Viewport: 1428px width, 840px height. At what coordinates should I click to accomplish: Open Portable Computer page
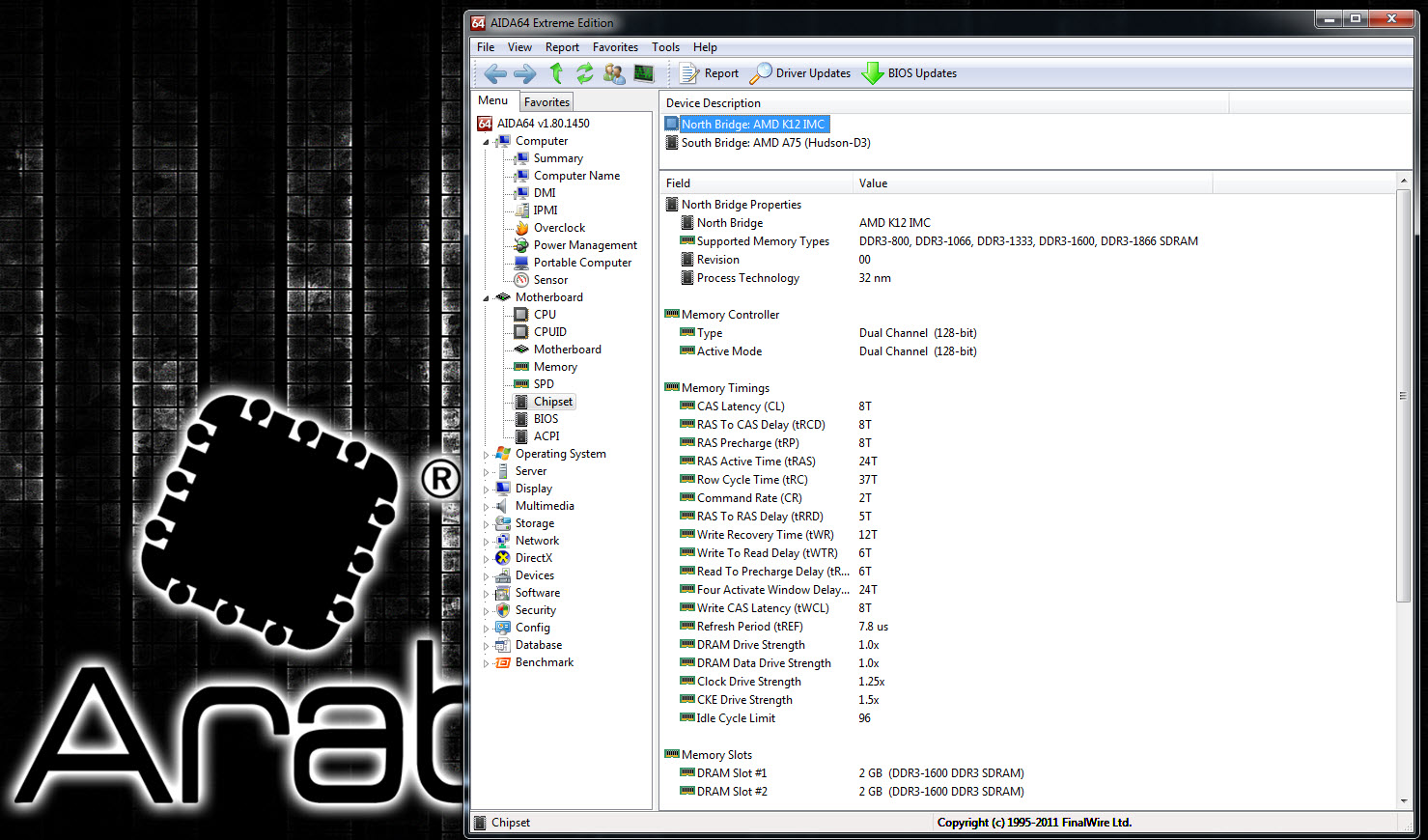(x=582, y=263)
